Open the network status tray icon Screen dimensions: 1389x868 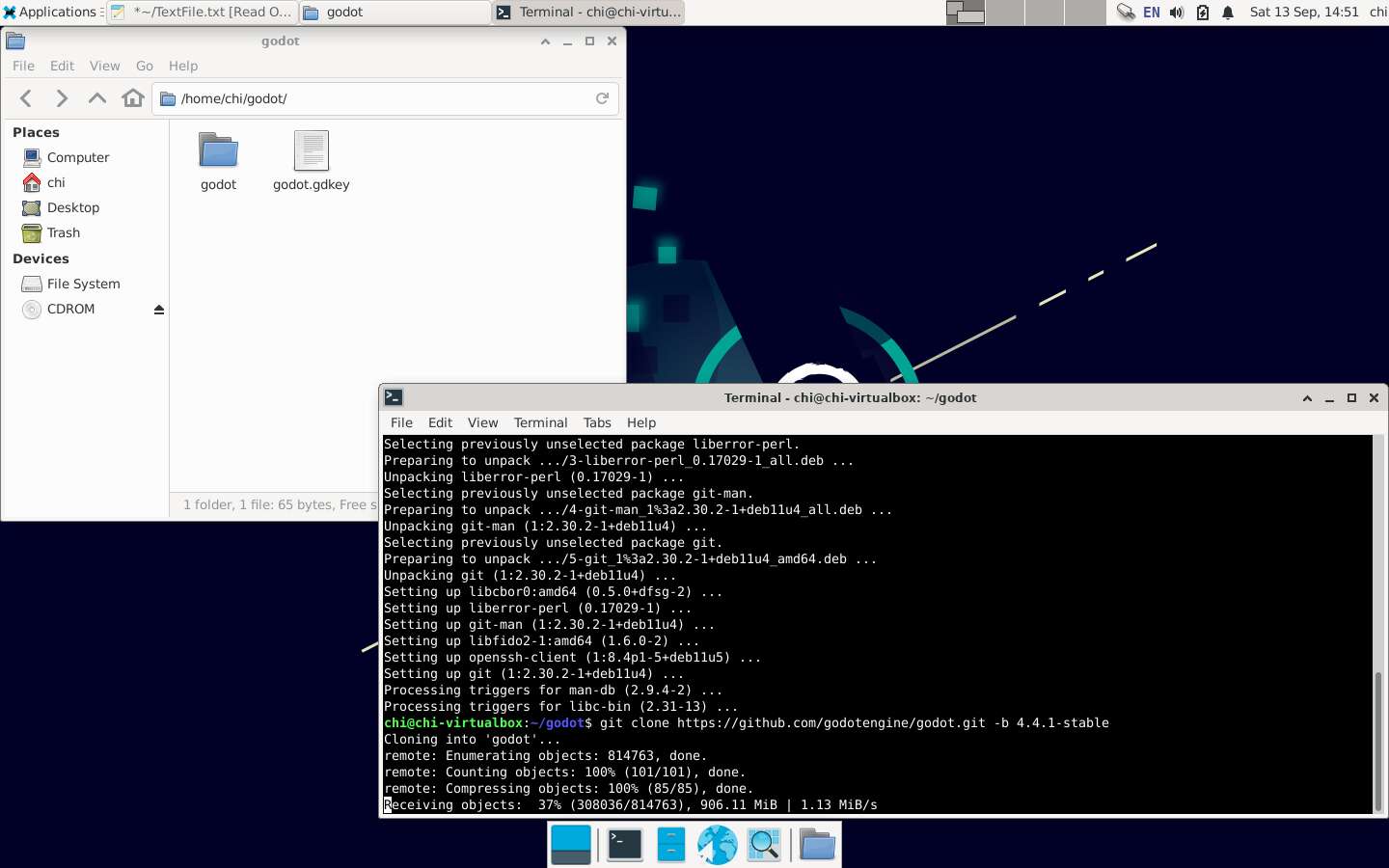(1126, 13)
